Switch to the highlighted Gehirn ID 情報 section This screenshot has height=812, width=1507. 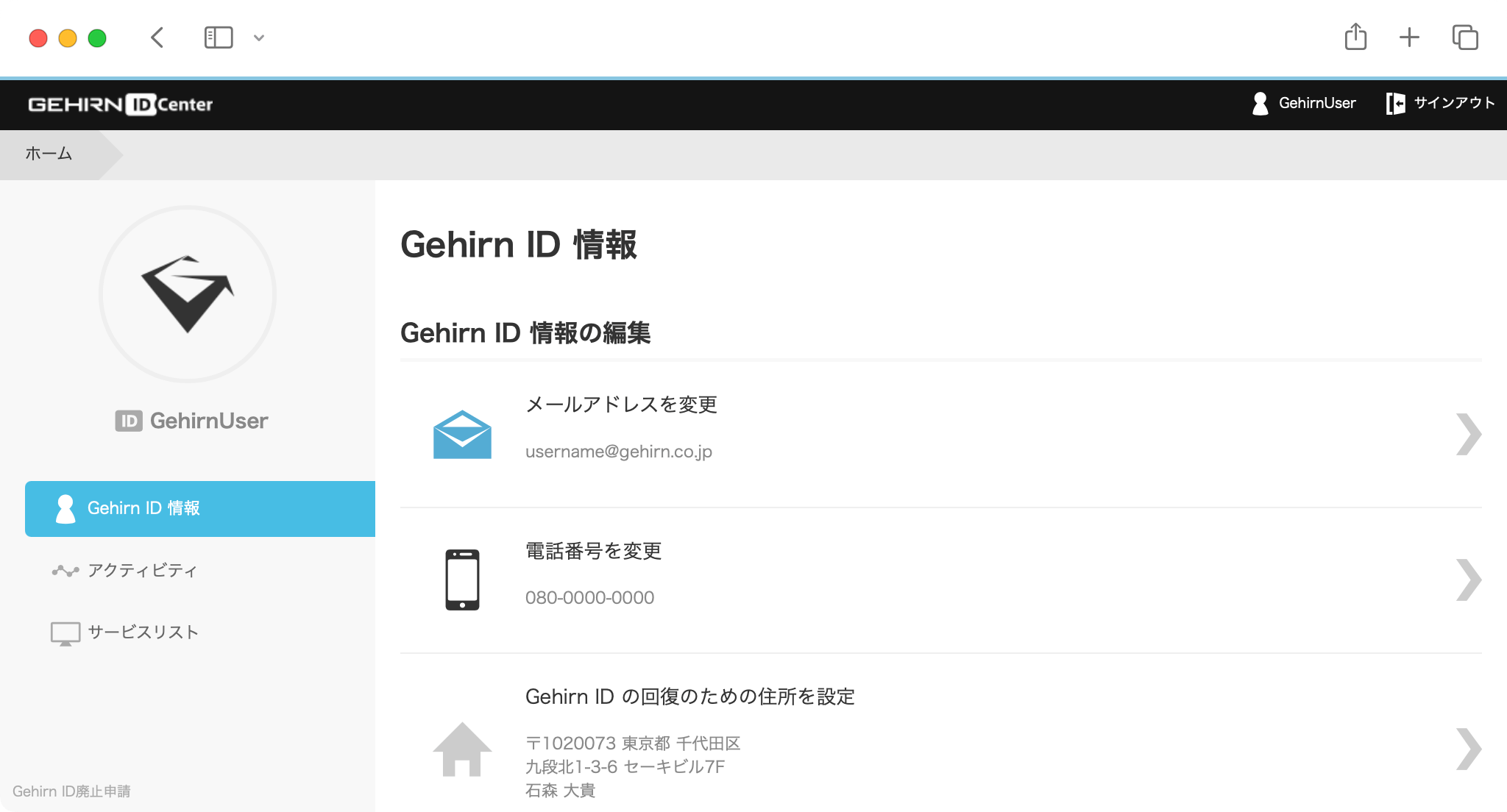pos(144,508)
